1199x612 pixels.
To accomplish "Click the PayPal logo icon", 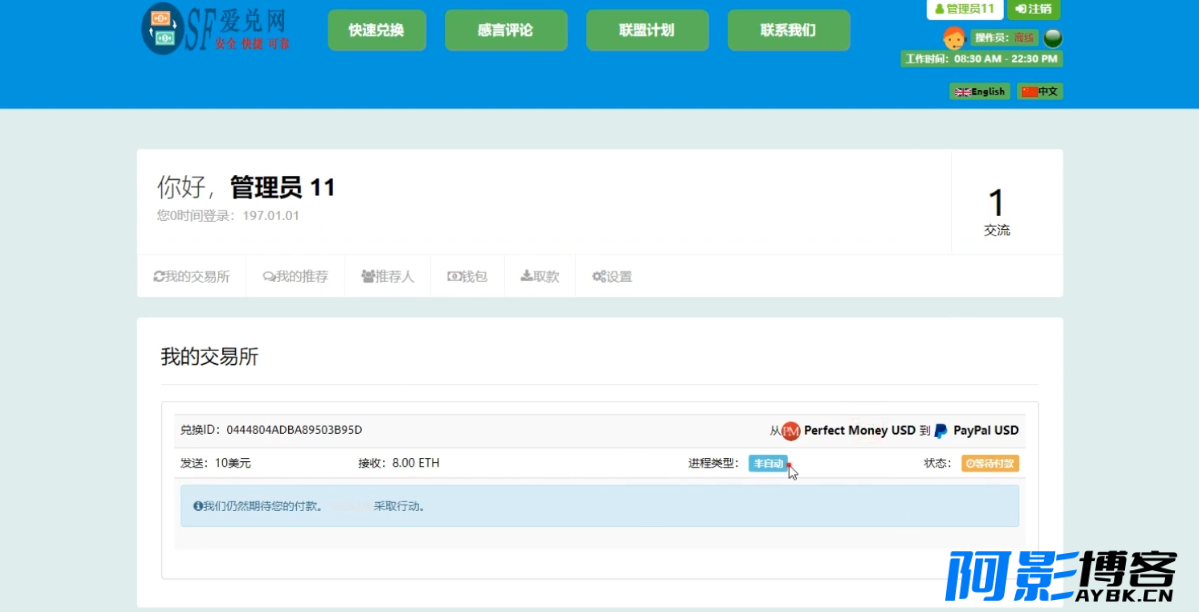I will (941, 431).
